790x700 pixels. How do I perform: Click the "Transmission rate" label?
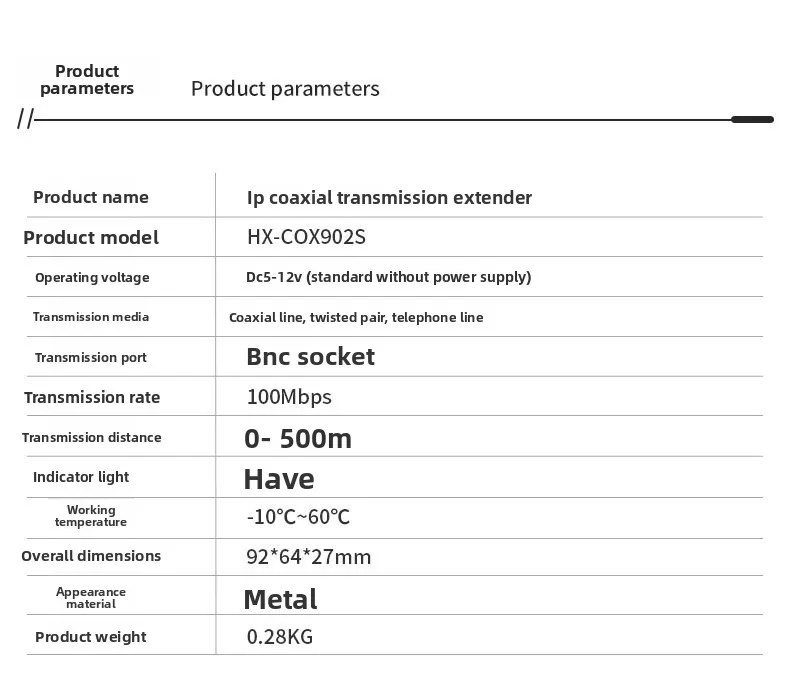92,397
